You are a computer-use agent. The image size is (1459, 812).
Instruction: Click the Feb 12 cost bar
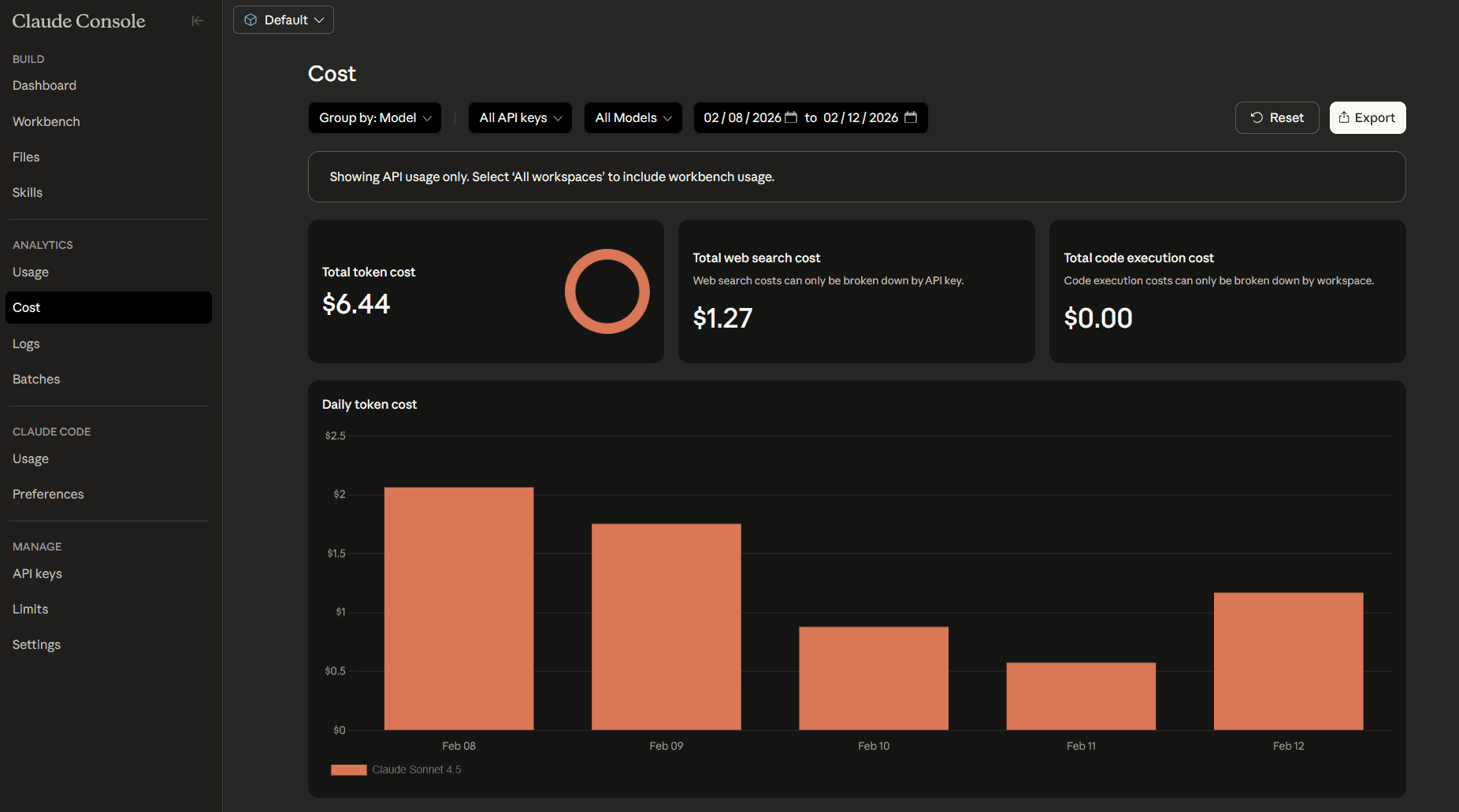tap(1289, 661)
